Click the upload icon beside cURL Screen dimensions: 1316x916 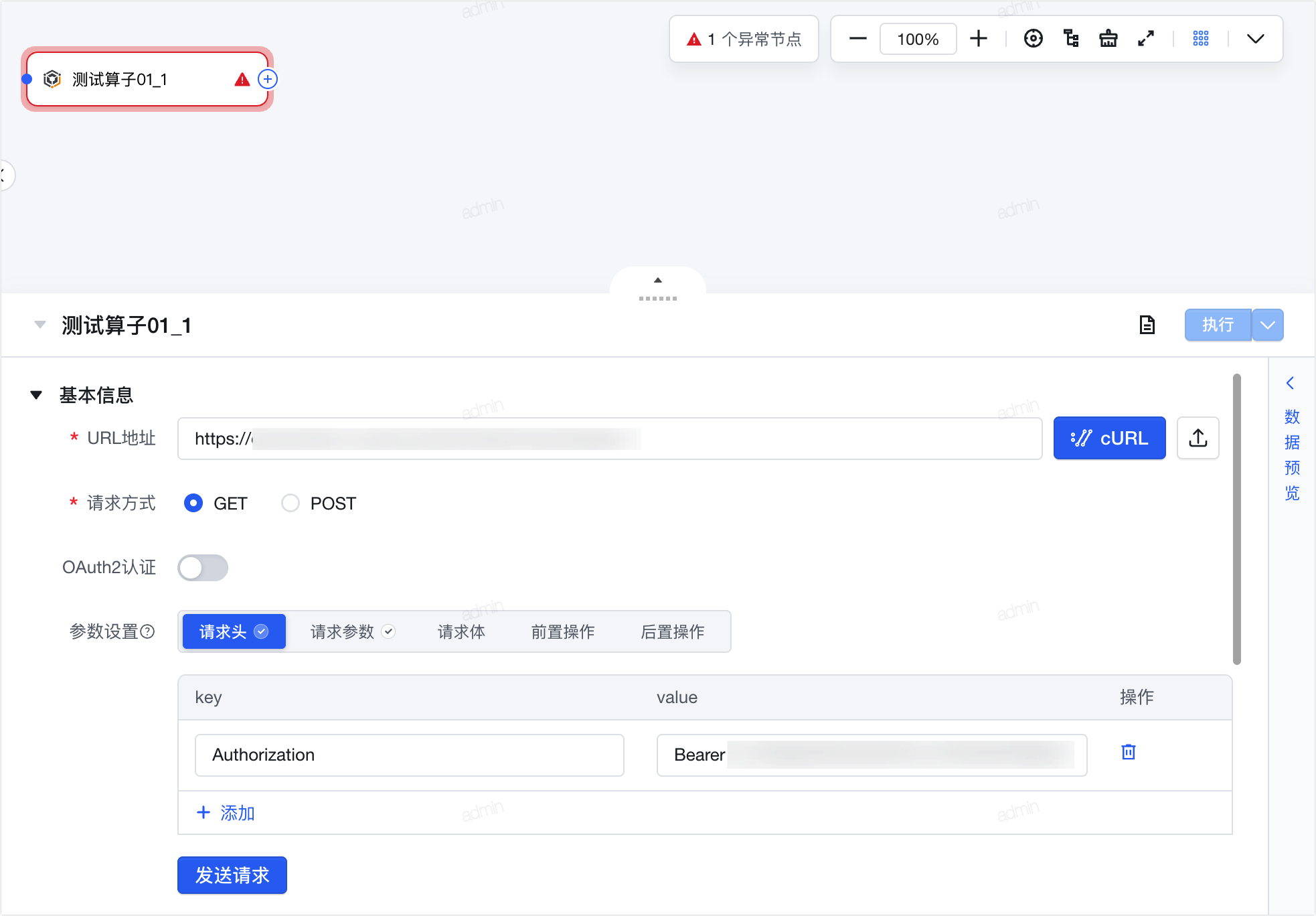tap(1198, 439)
